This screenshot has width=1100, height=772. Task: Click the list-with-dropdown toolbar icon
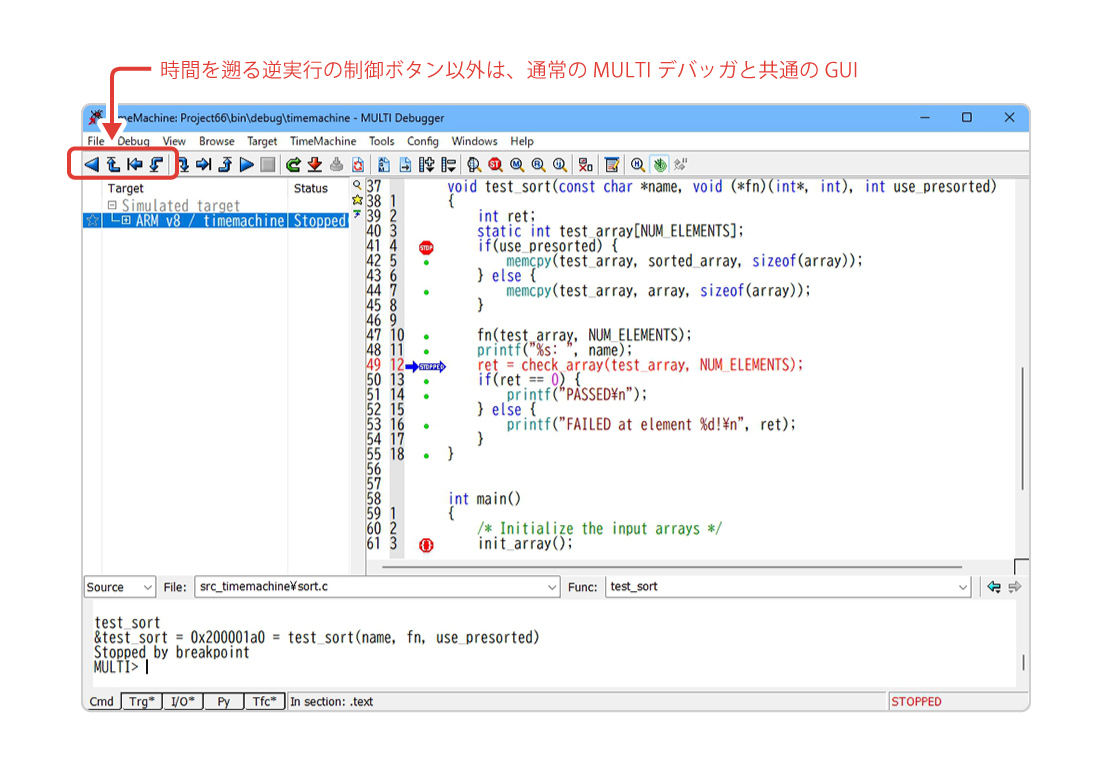click(x=448, y=164)
